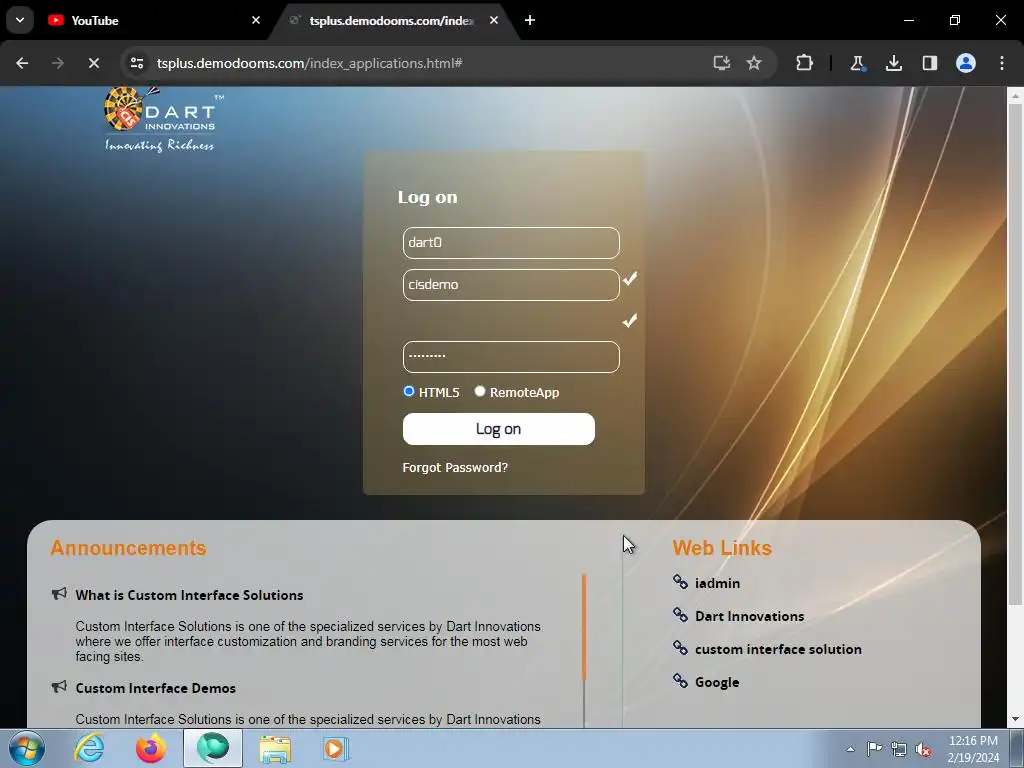The image size is (1024, 768).
Task: Click the browser address bar URL
Action: [310, 63]
